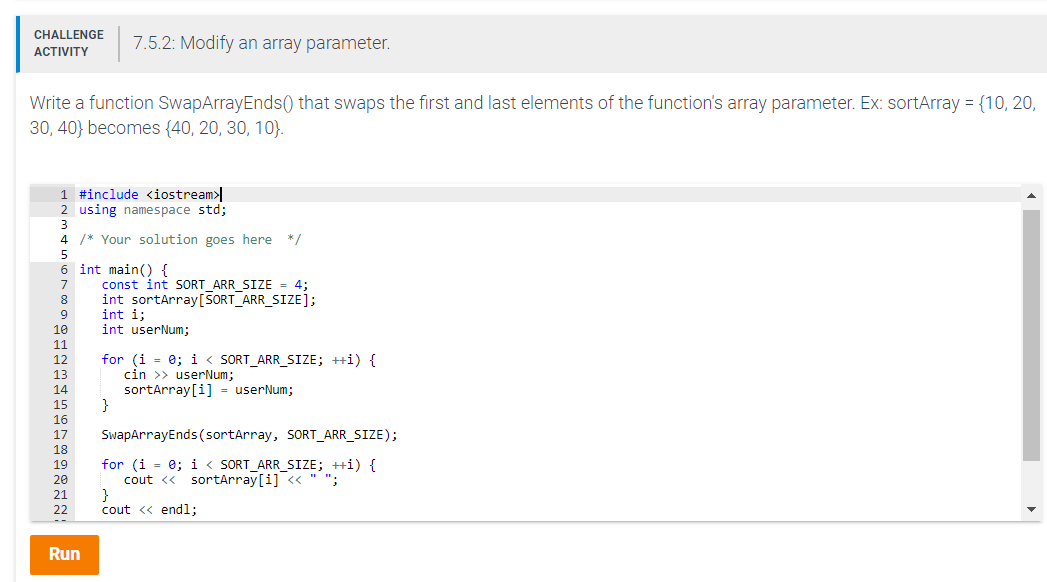Click the orange Run button
Viewport: 1047px width, 582px height.
pos(63,555)
